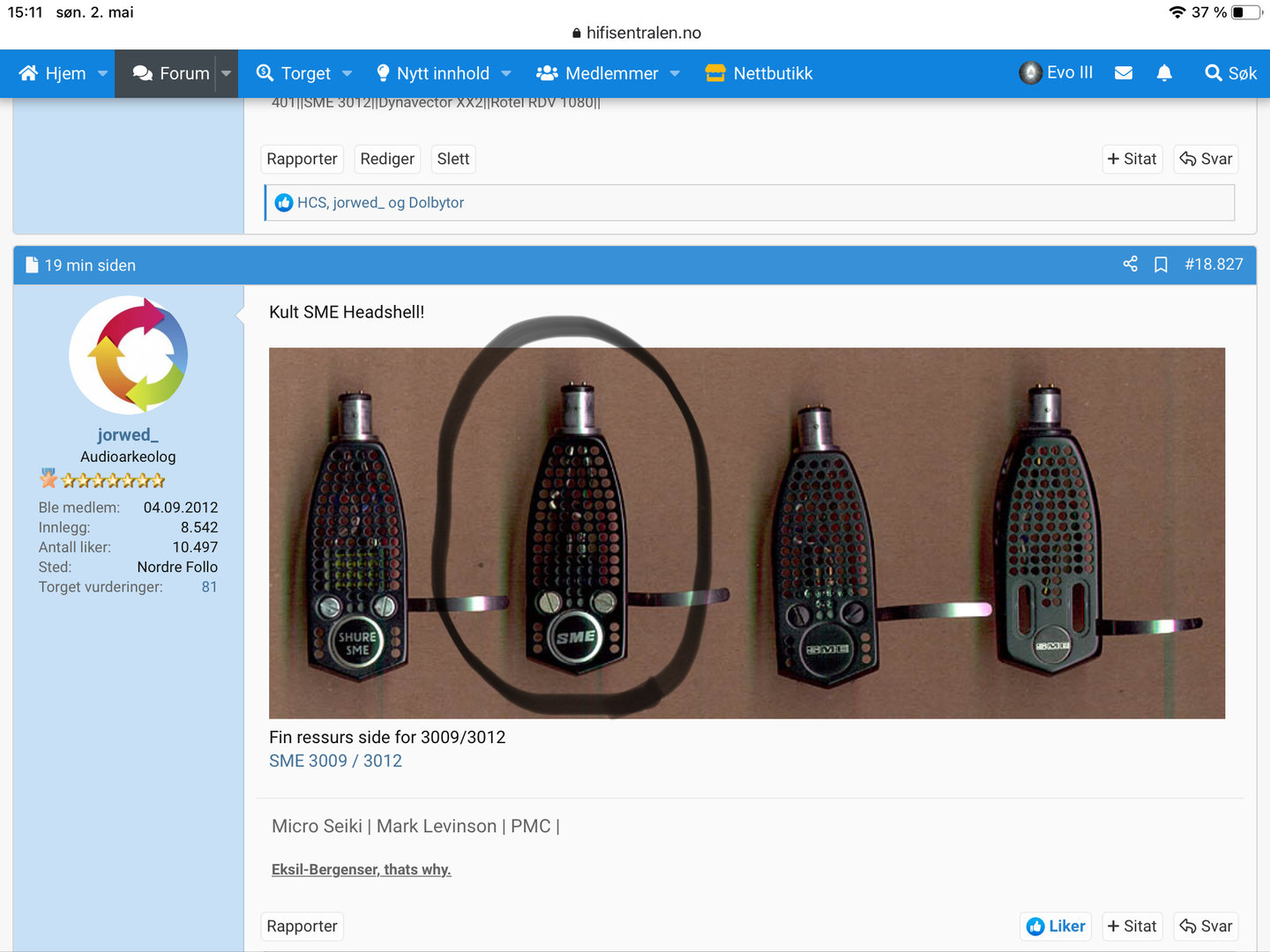Click Svar on the upper post
This screenshot has width=1270, height=952.
click(1206, 159)
